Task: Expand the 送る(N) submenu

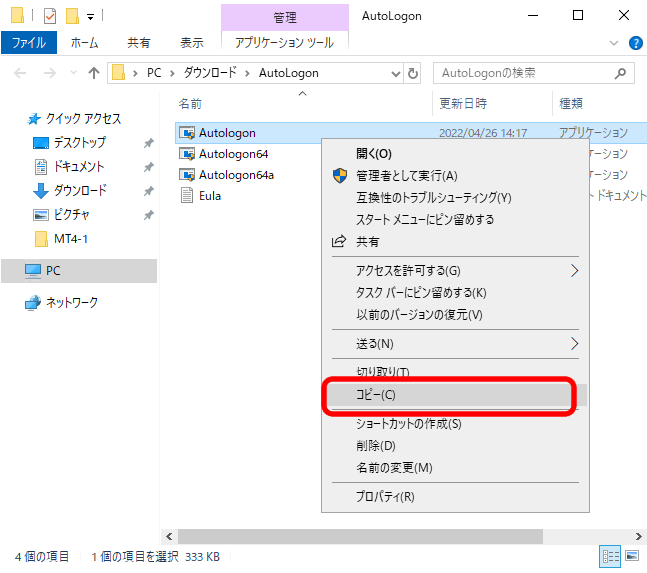Action: 455,344
